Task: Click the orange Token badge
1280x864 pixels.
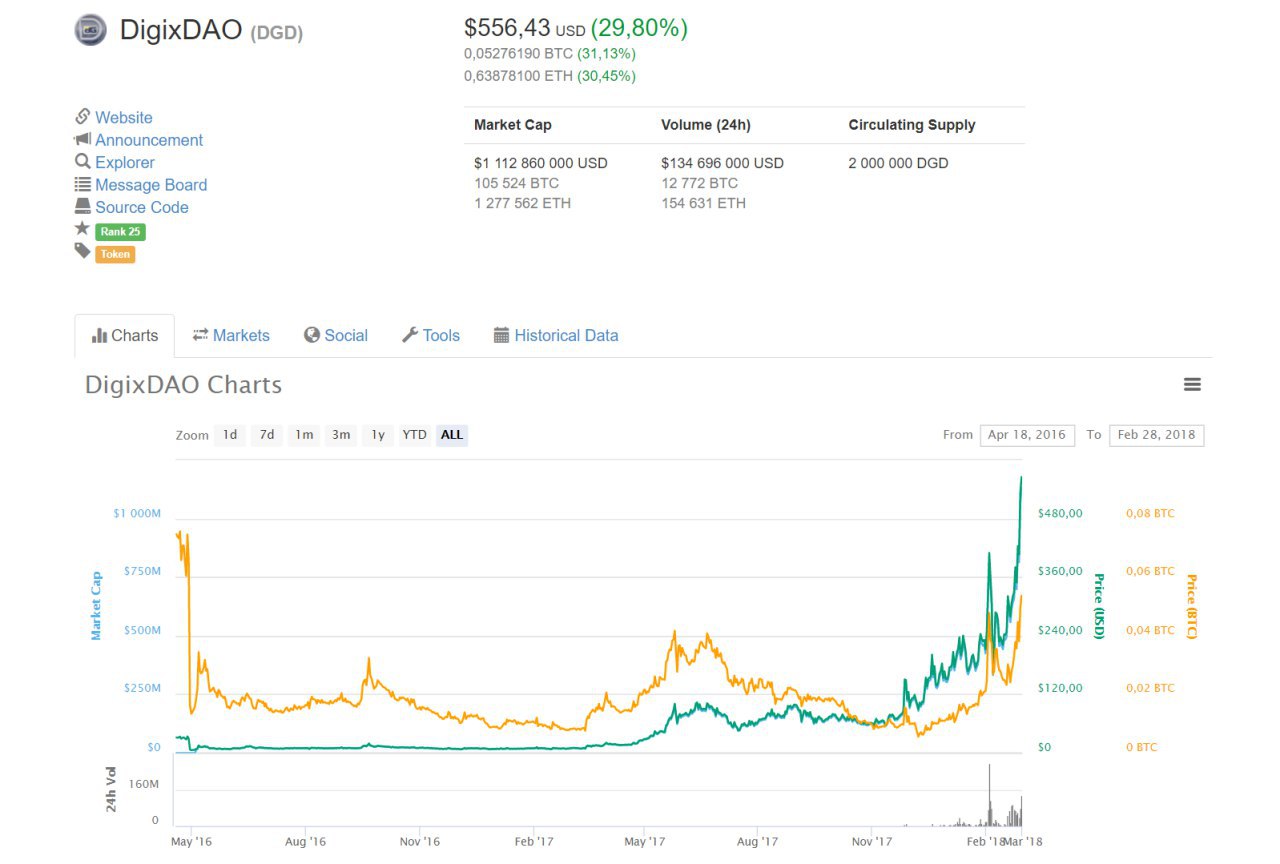Action: 115,254
